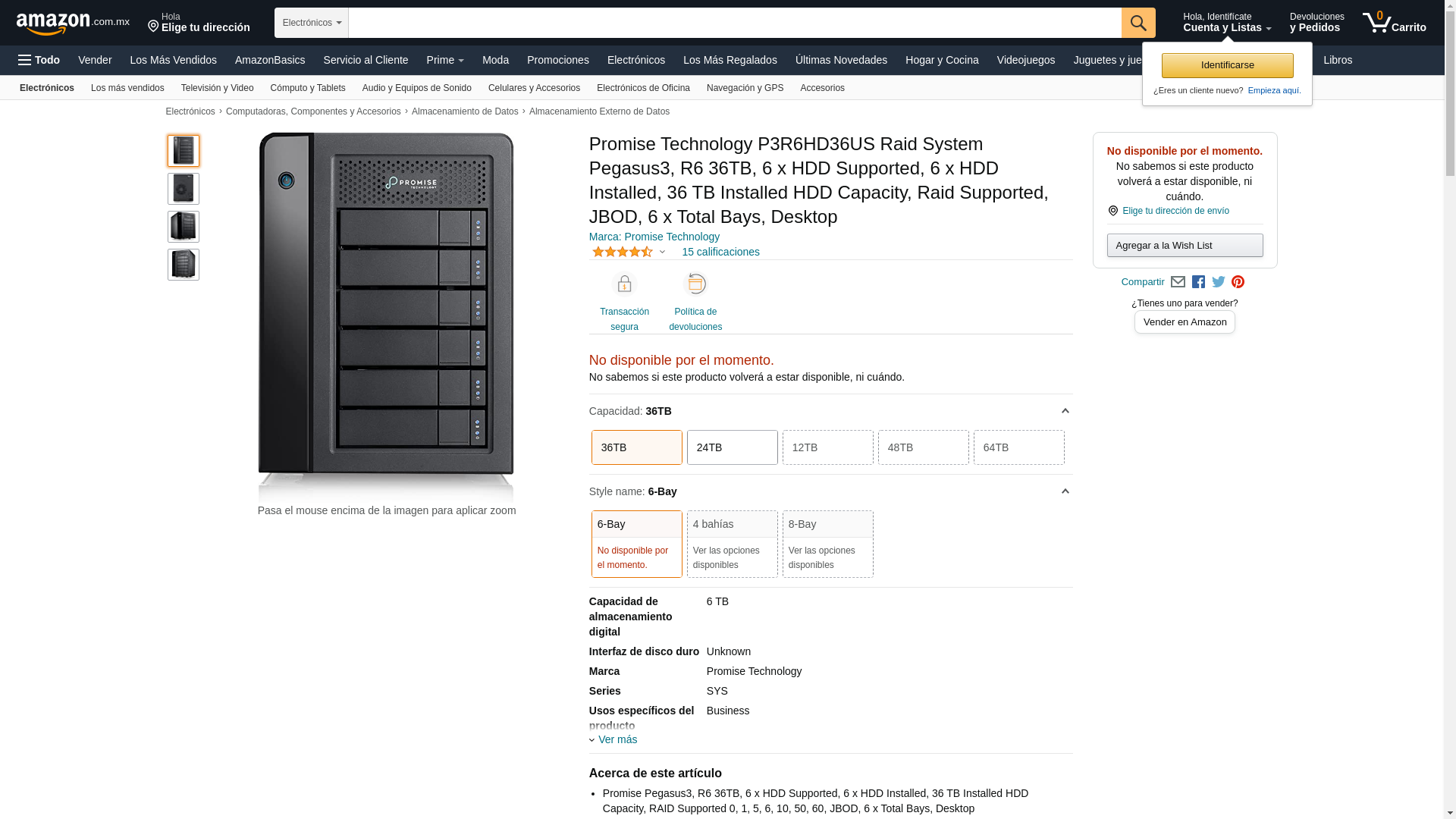Open the 15 calificaciones reviews link
The height and width of the screenshot is (819, 1456).
[720, 252]
